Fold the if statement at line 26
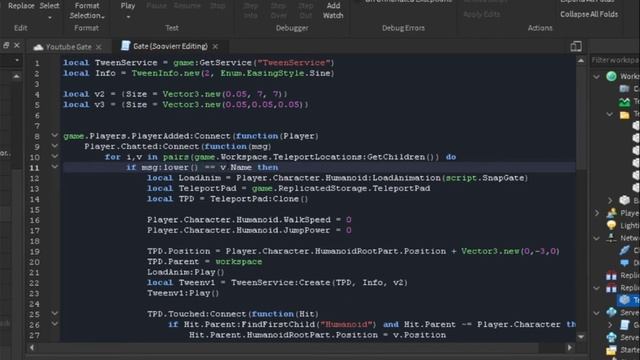The image size is (640, 360). coord(55,324)
